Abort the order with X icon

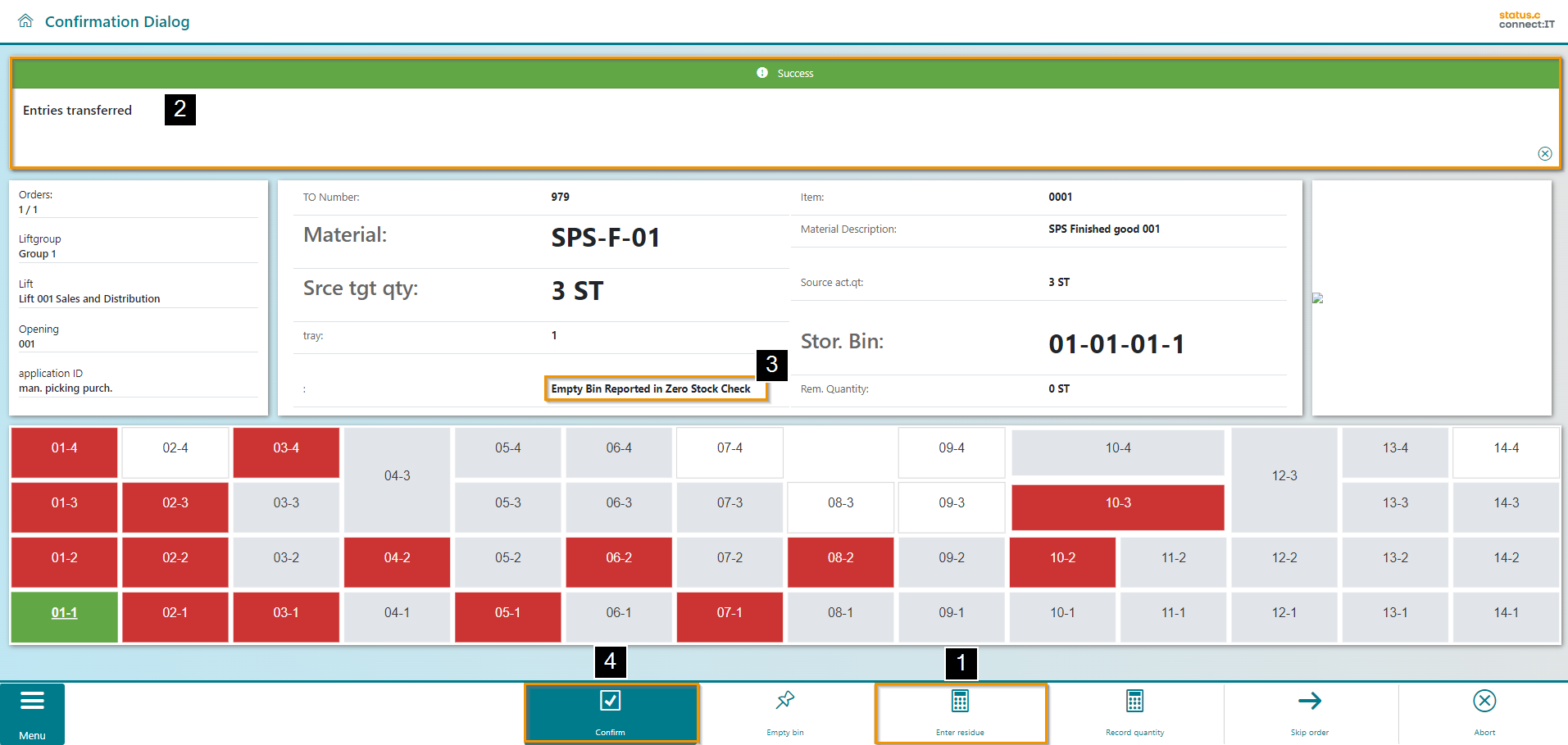pyautogui.click(x=1484, y=702)
